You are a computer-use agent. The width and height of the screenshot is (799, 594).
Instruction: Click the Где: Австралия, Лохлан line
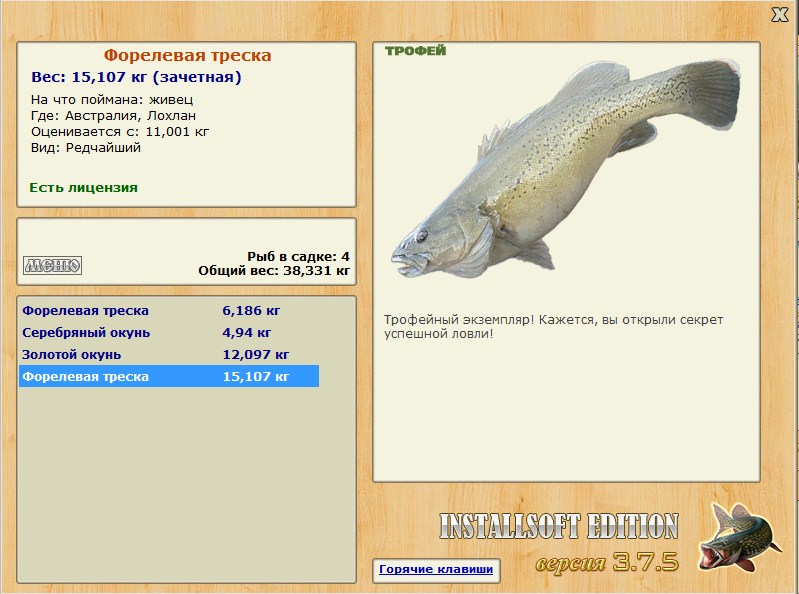(113, 116)
